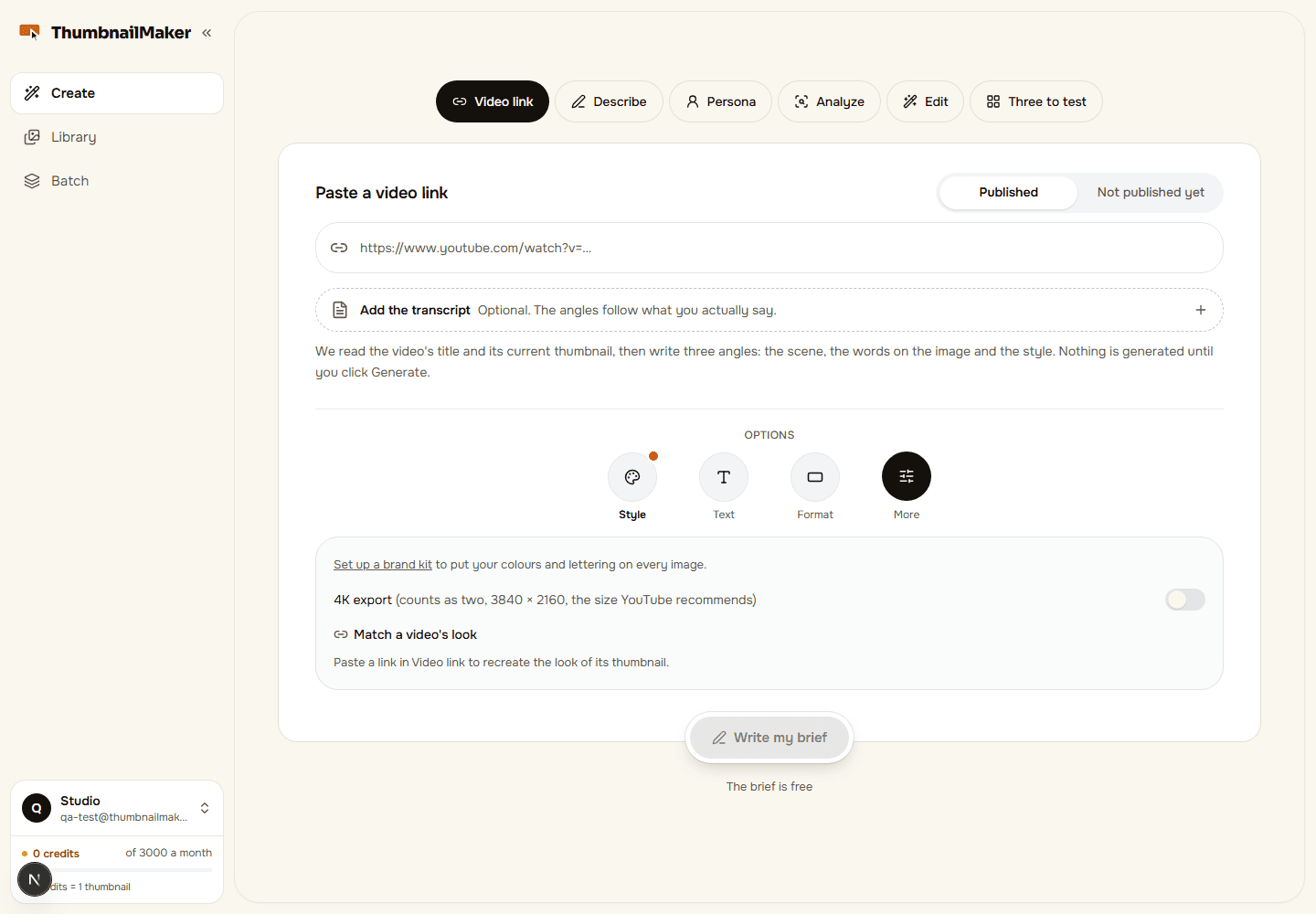The height and width of the screenshot is (914, 1316).
Task: Click the round N badge icon
Action: point(35,879)
